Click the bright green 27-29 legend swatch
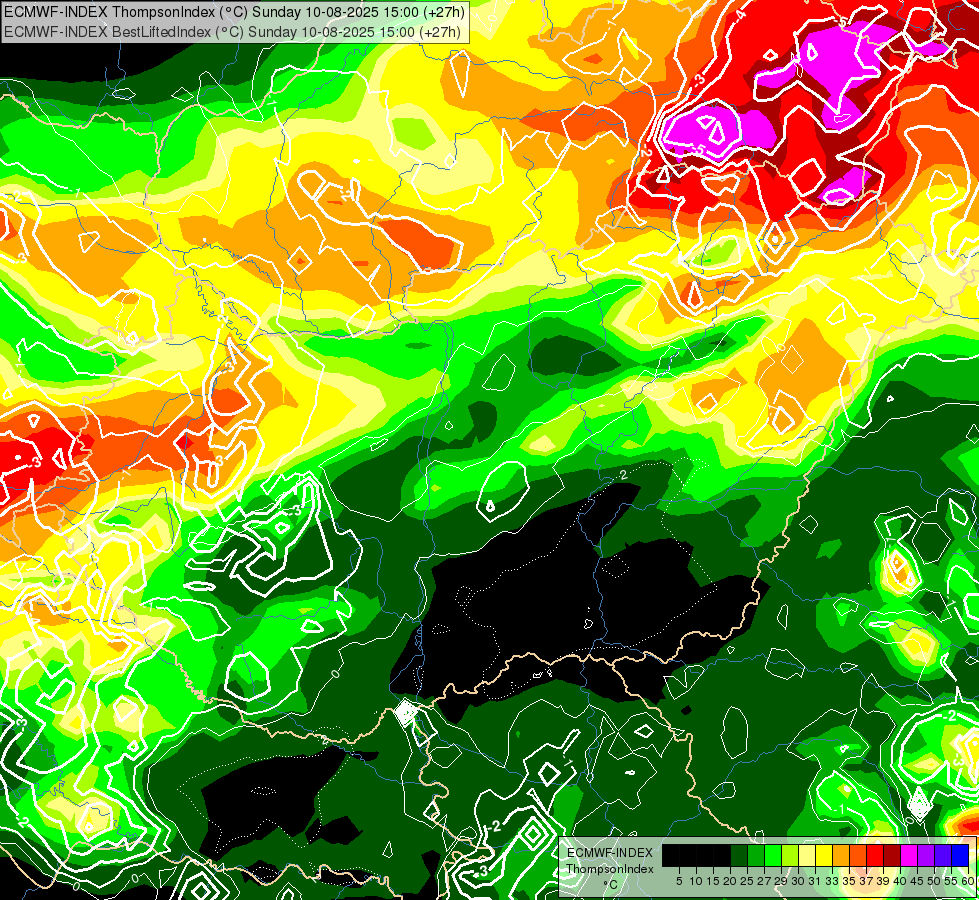The width and height of the screenshot is (979, 900). 773,855
